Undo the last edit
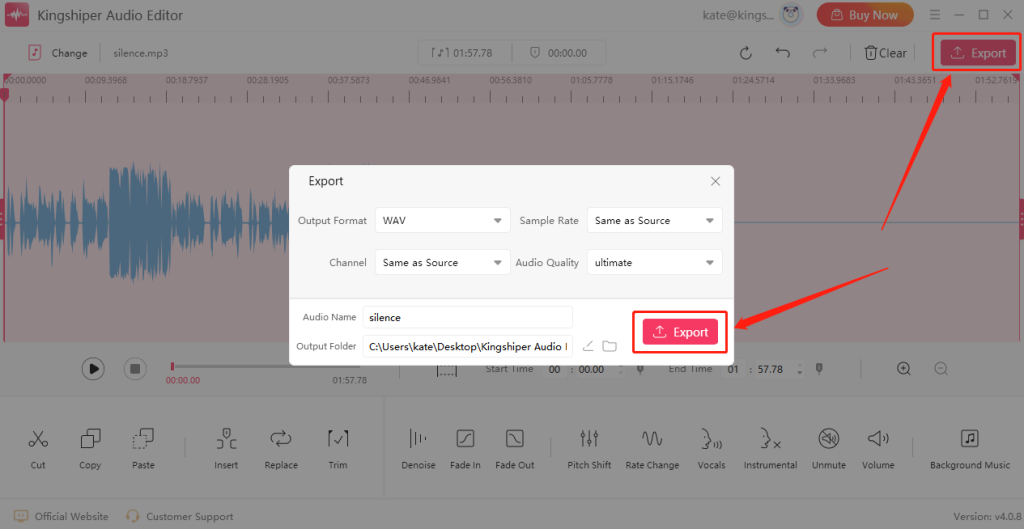This screenshot has height=529, width=1024. (x=782, y=52)
